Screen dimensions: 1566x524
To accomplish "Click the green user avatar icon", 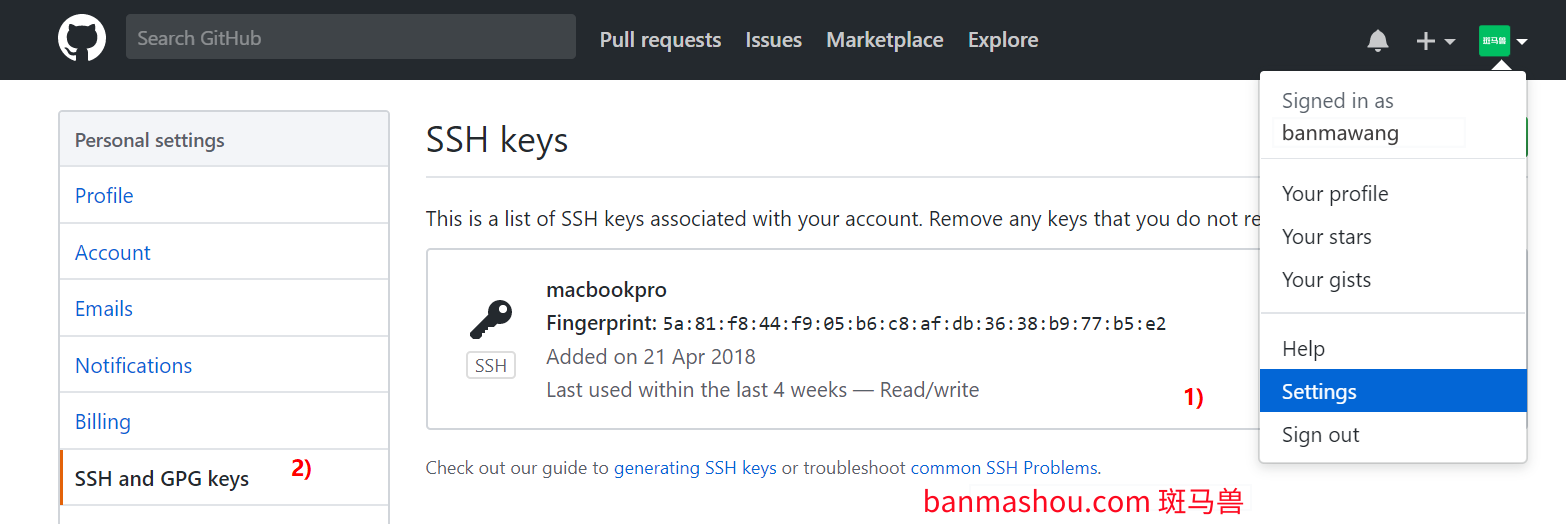I will point(1495,41).
